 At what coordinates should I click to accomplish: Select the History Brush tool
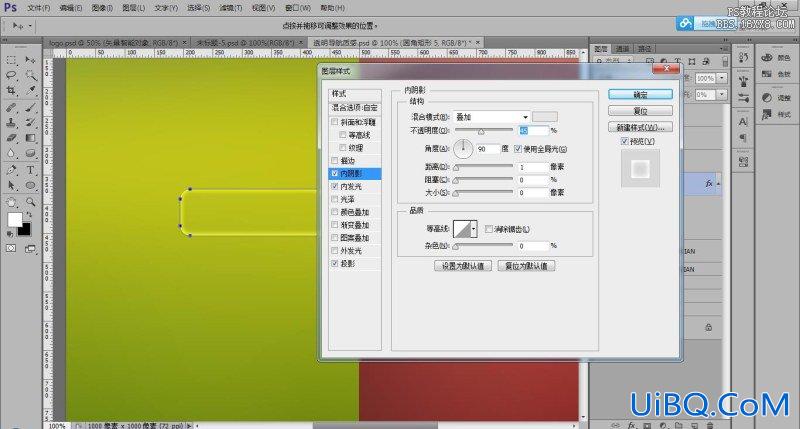coord(30,122)
